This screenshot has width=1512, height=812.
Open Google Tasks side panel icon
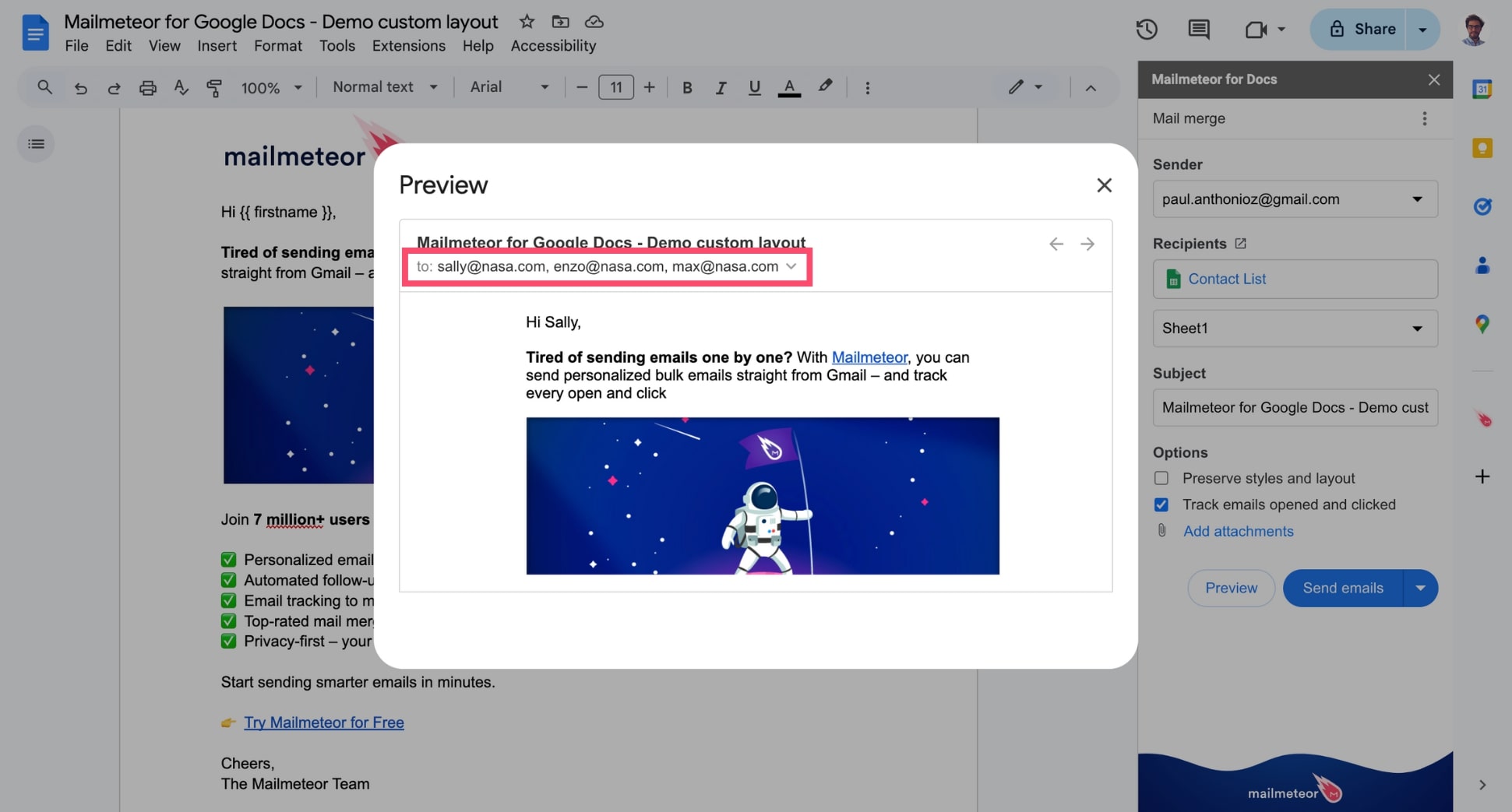(x=1482, y=206)
